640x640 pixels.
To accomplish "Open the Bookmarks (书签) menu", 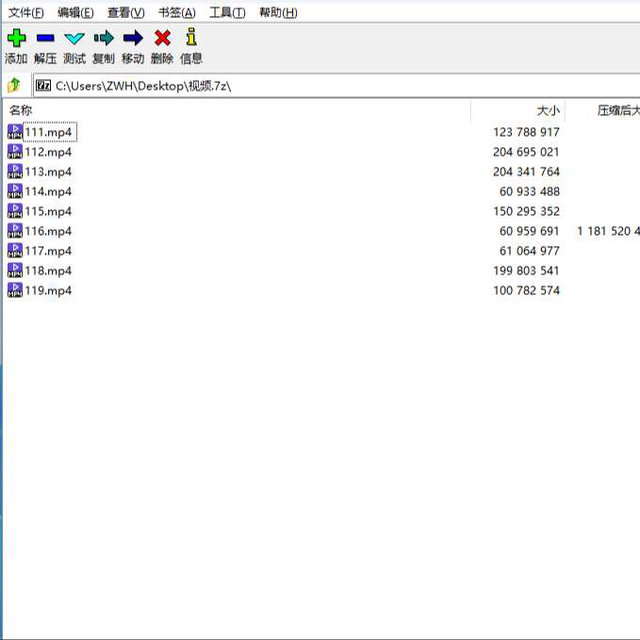I will [177, 13].
